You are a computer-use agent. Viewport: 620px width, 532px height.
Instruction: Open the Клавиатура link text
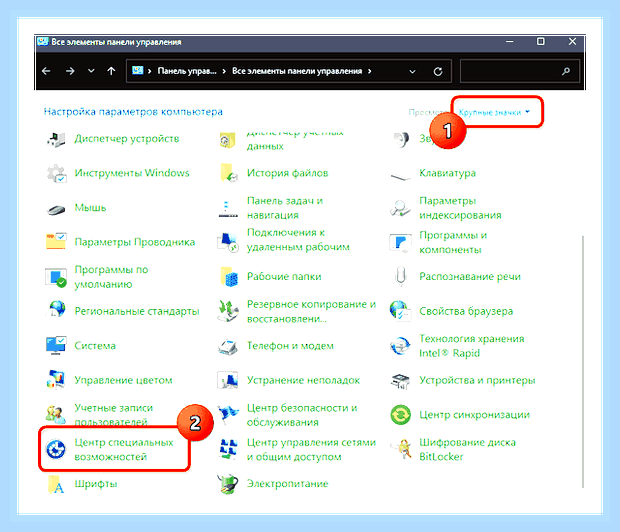click(447, 173)
